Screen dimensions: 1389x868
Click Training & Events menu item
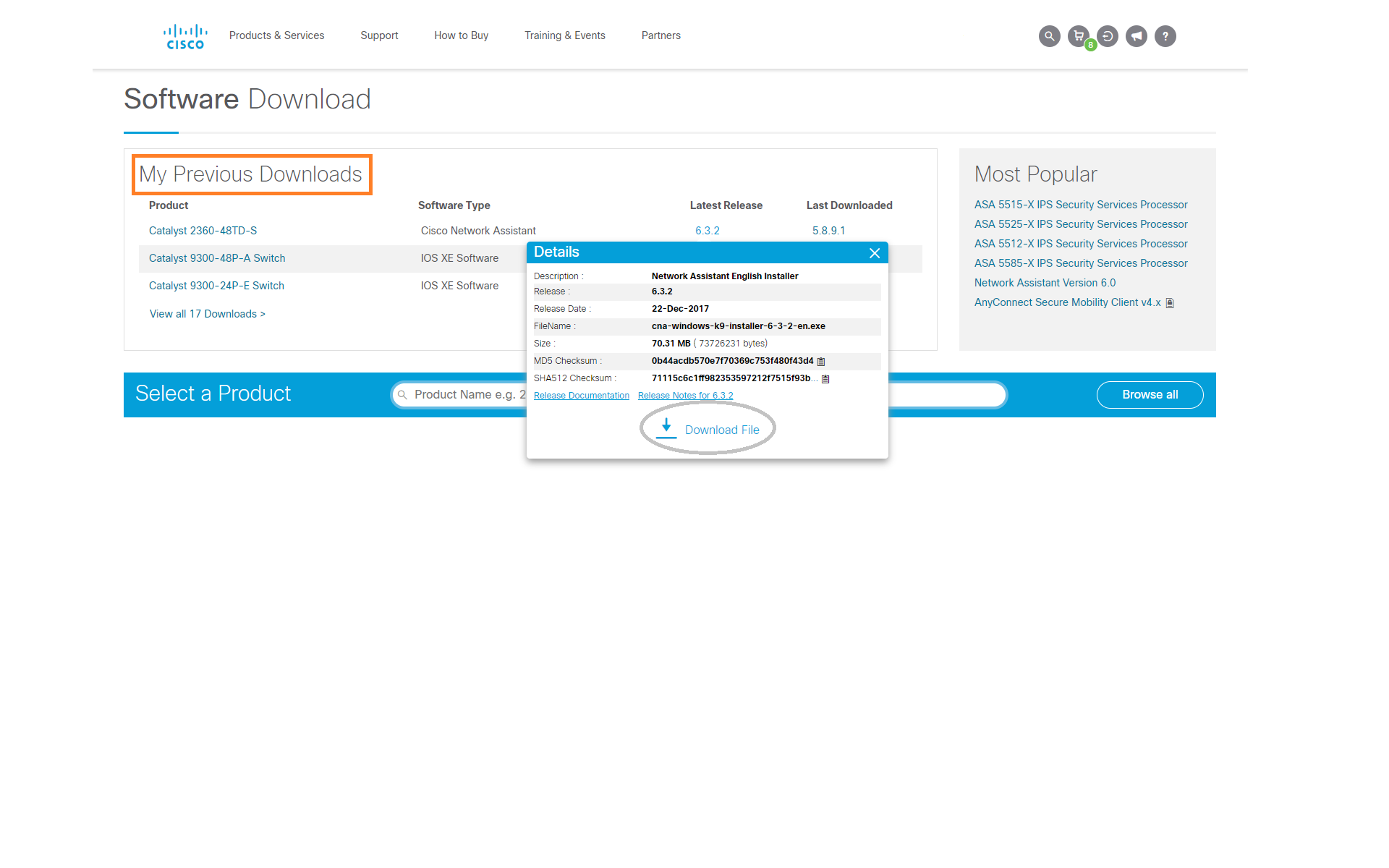click(564, 35)
